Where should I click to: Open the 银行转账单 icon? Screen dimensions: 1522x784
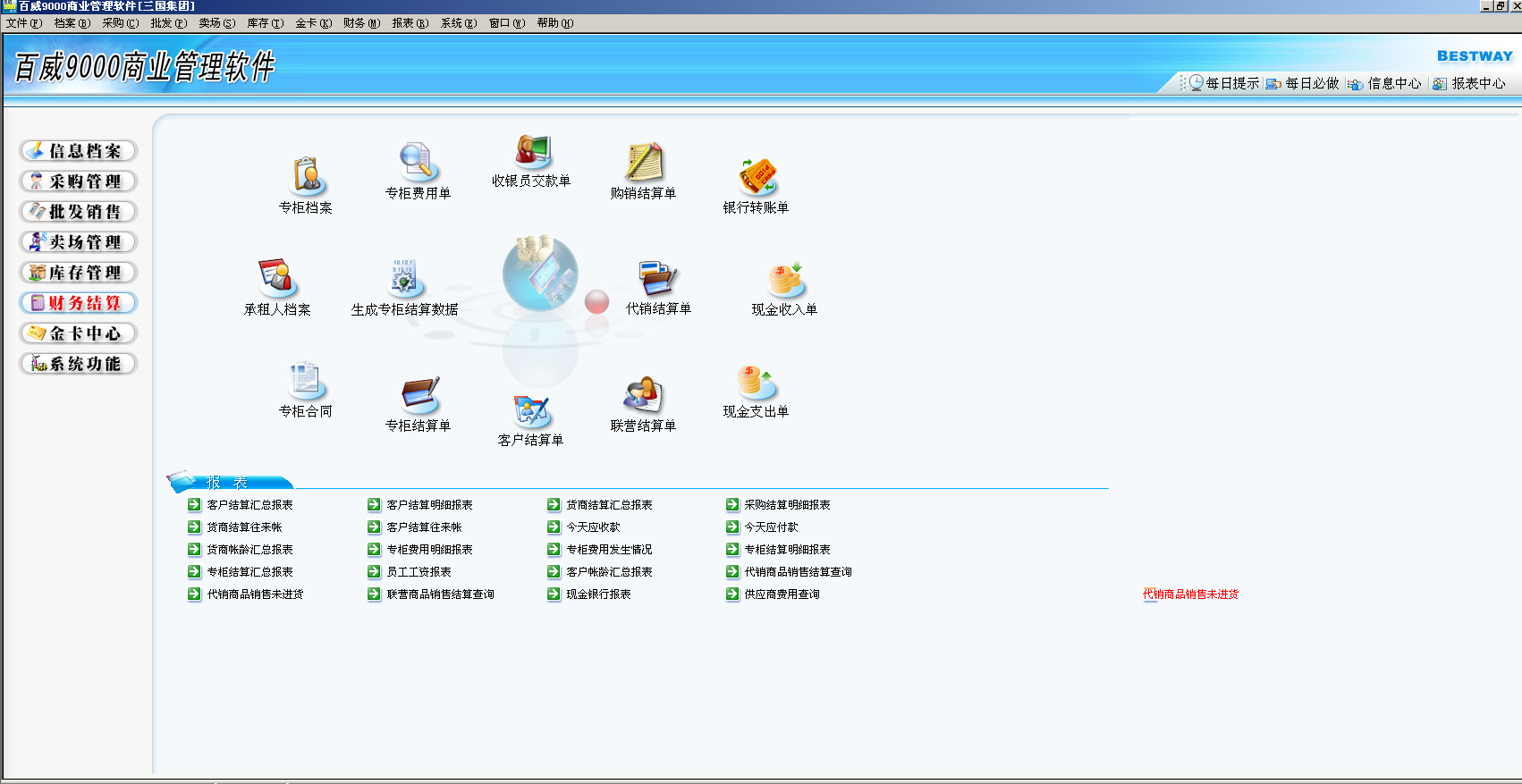(757, 176)
